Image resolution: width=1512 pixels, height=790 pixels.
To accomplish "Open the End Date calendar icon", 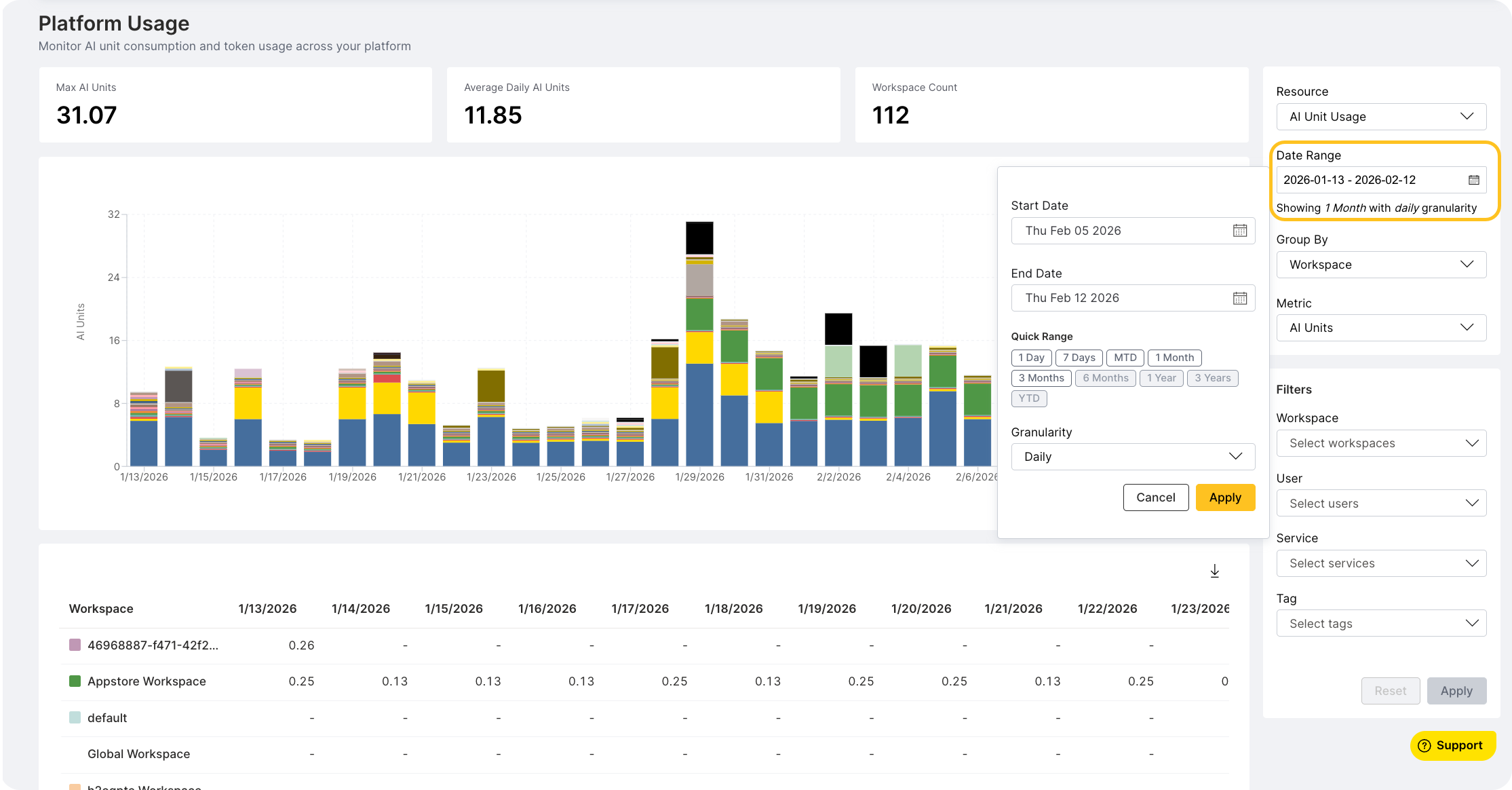I will 1240,298.
